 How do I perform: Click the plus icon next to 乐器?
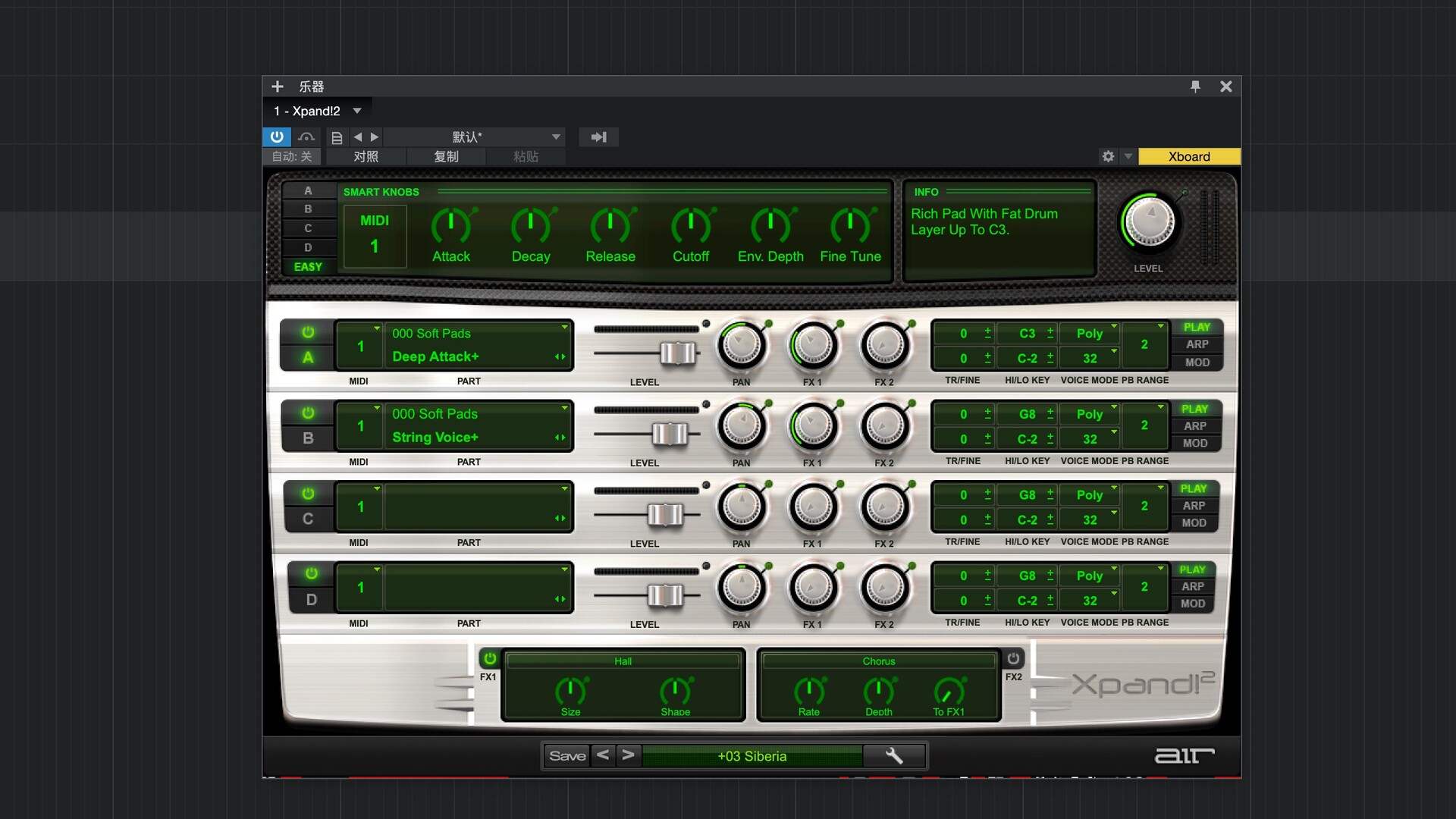point(278,86)
